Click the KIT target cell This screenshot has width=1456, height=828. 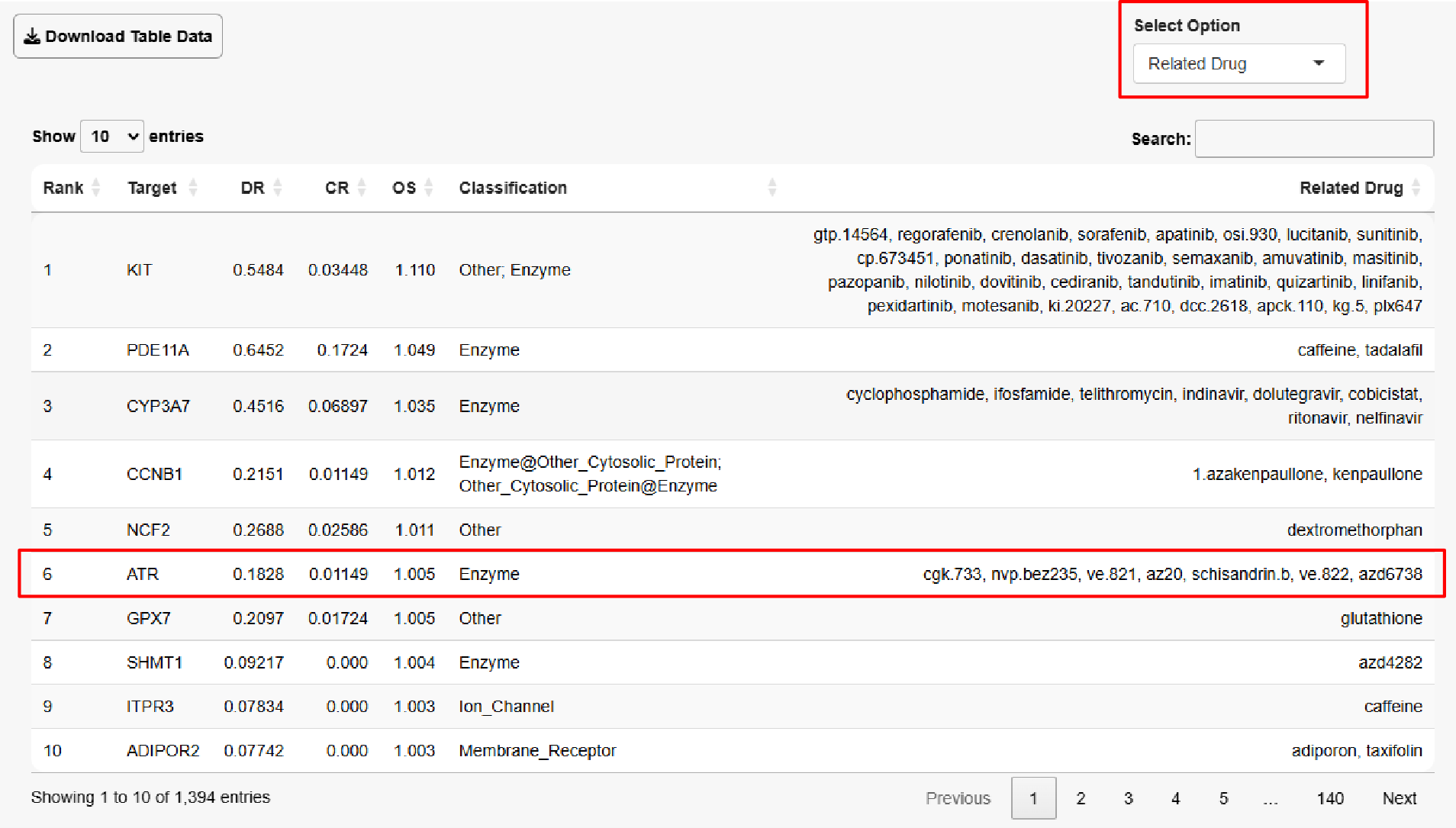[140, 270]
